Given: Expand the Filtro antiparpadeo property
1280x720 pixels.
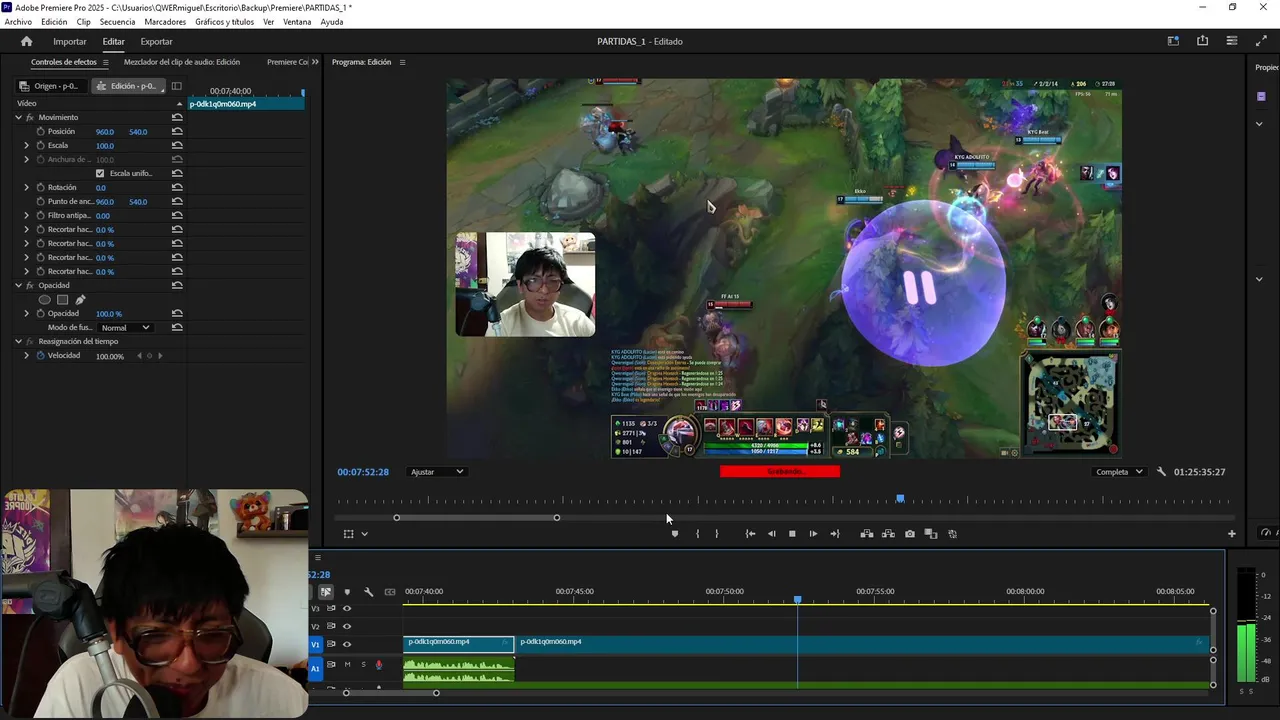Looking at the screenshot, I should [27, 215].
